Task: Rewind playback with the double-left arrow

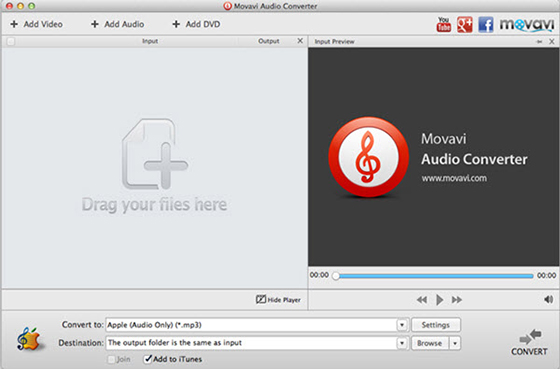Action: coord(422,300)
